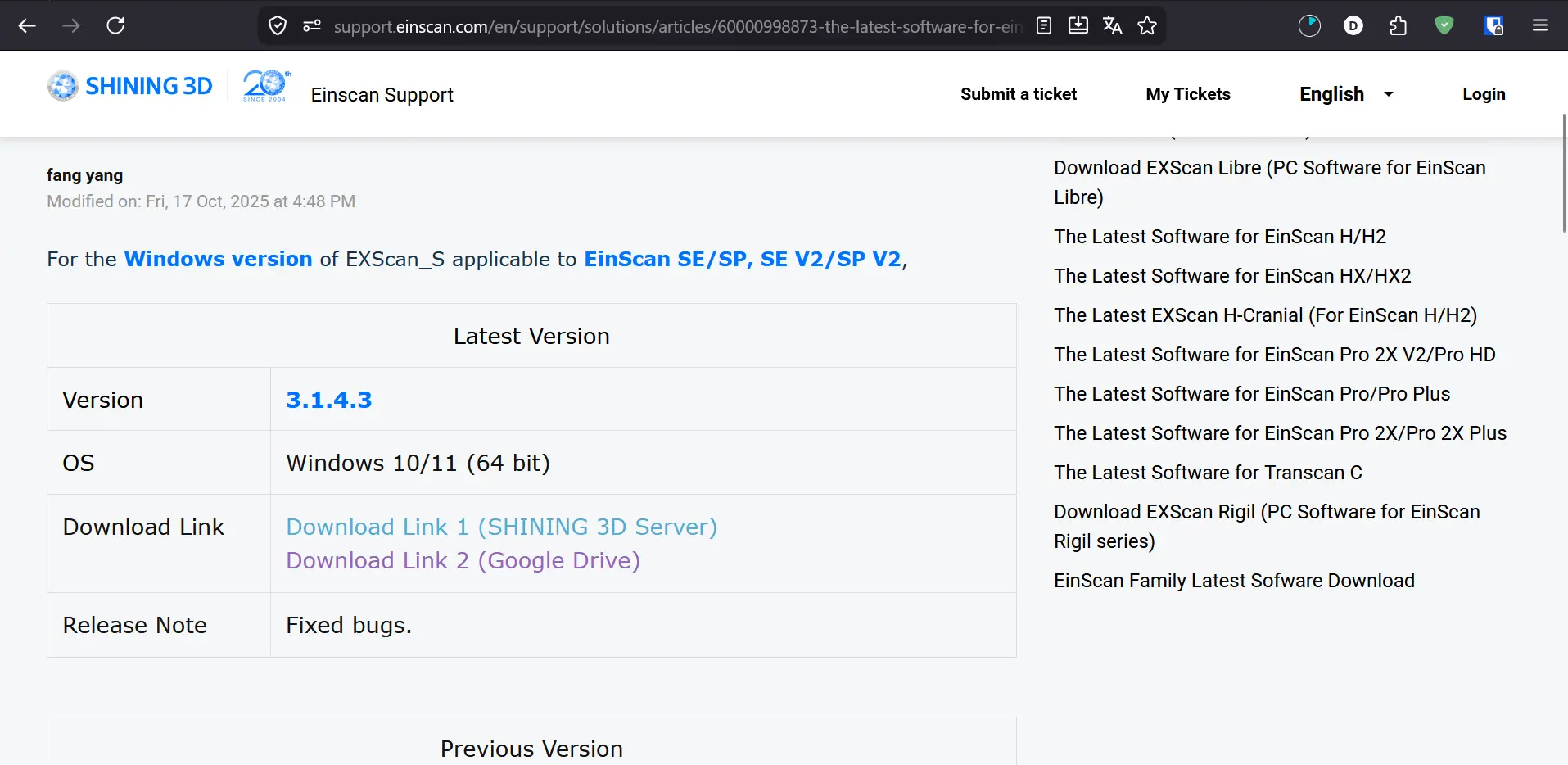This screenshot has width=1568, height=765.
Task: Click the Modified on date text
Action: [x=201, y=201]
